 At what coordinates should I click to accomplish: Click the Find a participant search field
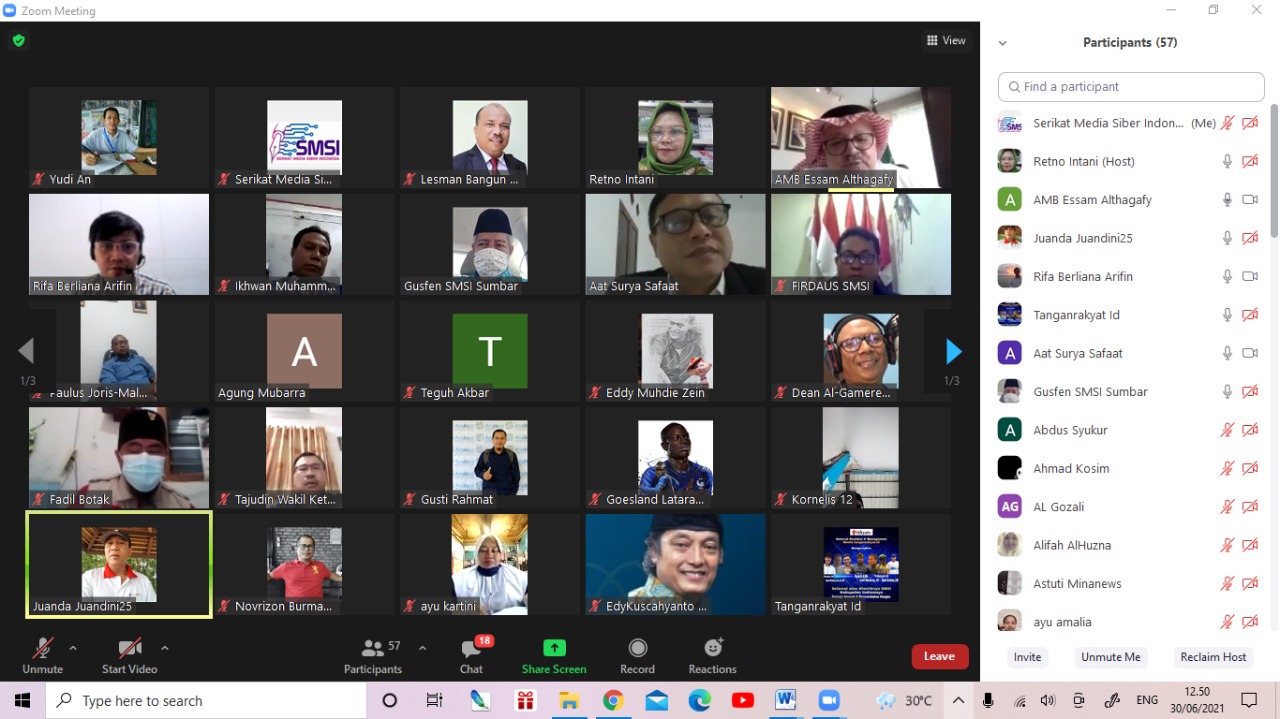pos(1131,87)
